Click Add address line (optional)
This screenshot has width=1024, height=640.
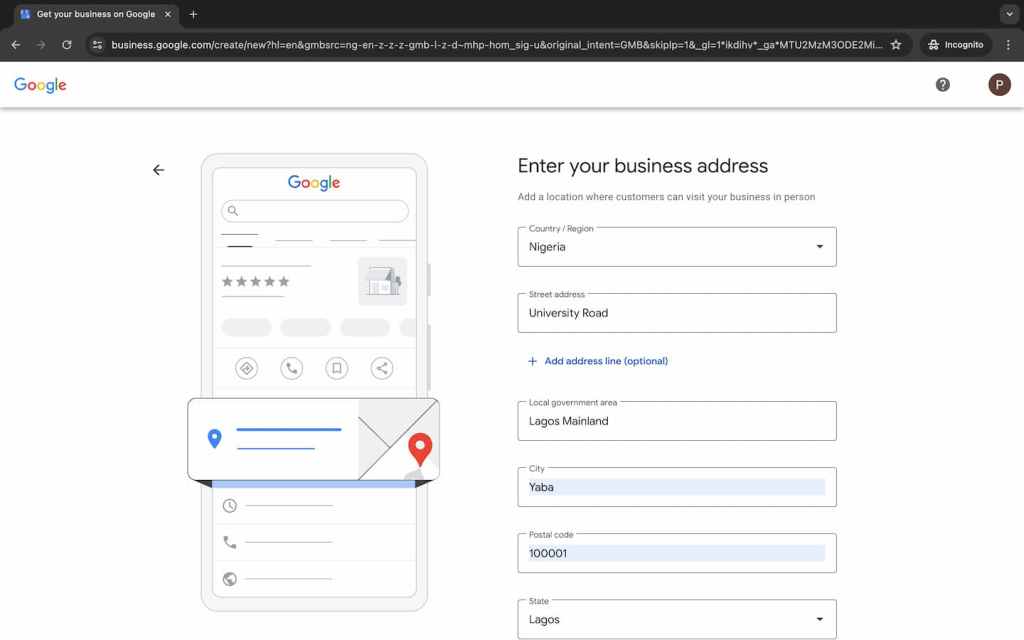(x=599, y=361)
